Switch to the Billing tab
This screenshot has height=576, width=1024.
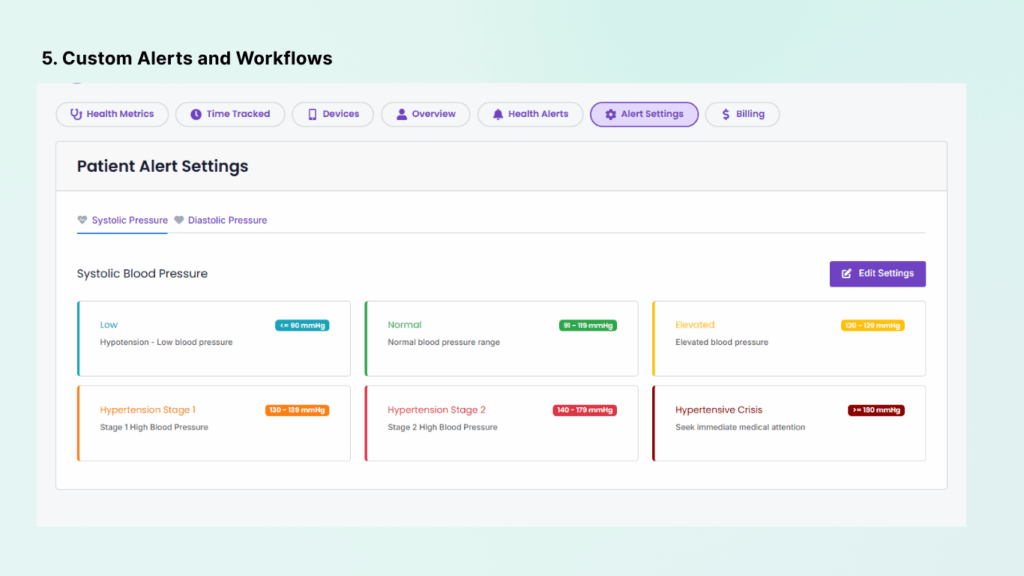(x=742, y=113)
